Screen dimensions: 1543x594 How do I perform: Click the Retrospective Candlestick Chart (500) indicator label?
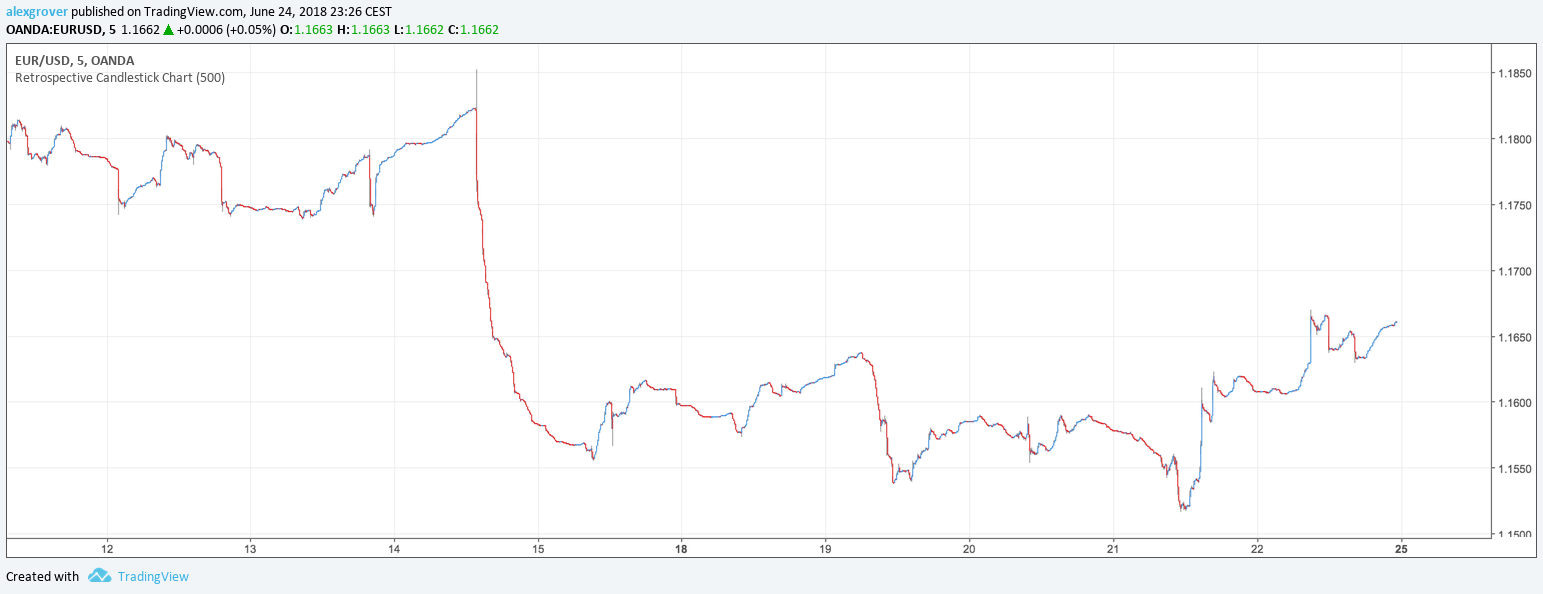pos(119,77)
